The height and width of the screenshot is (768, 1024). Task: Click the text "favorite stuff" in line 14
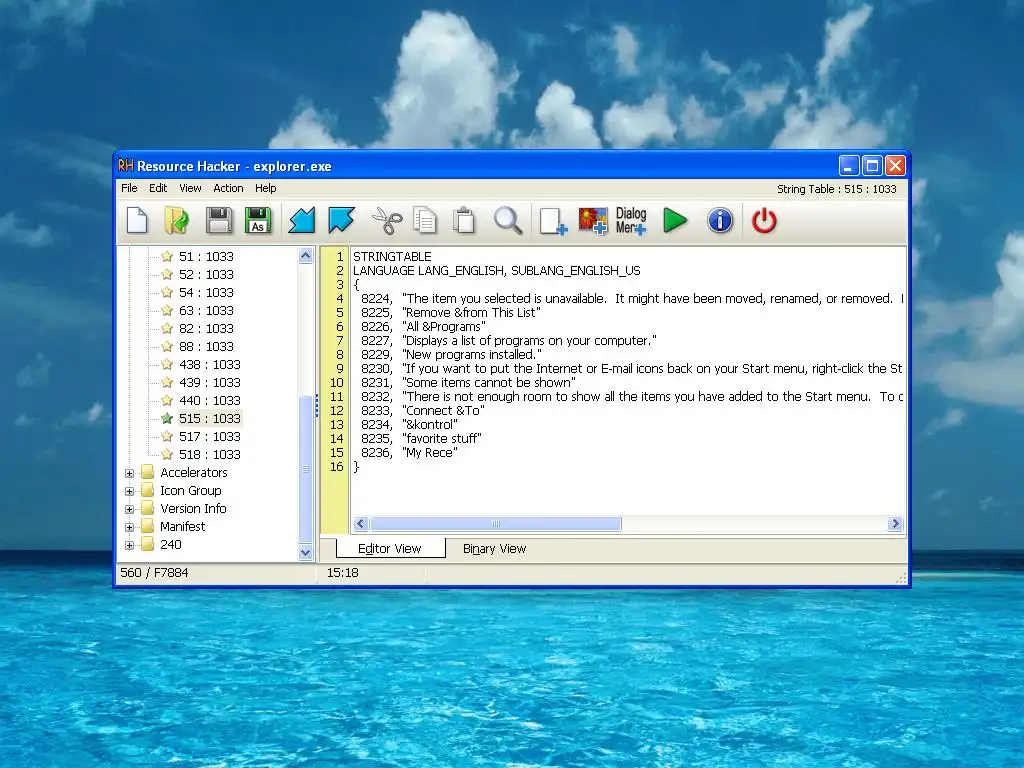pyautogui.click(x=443, y=438)
